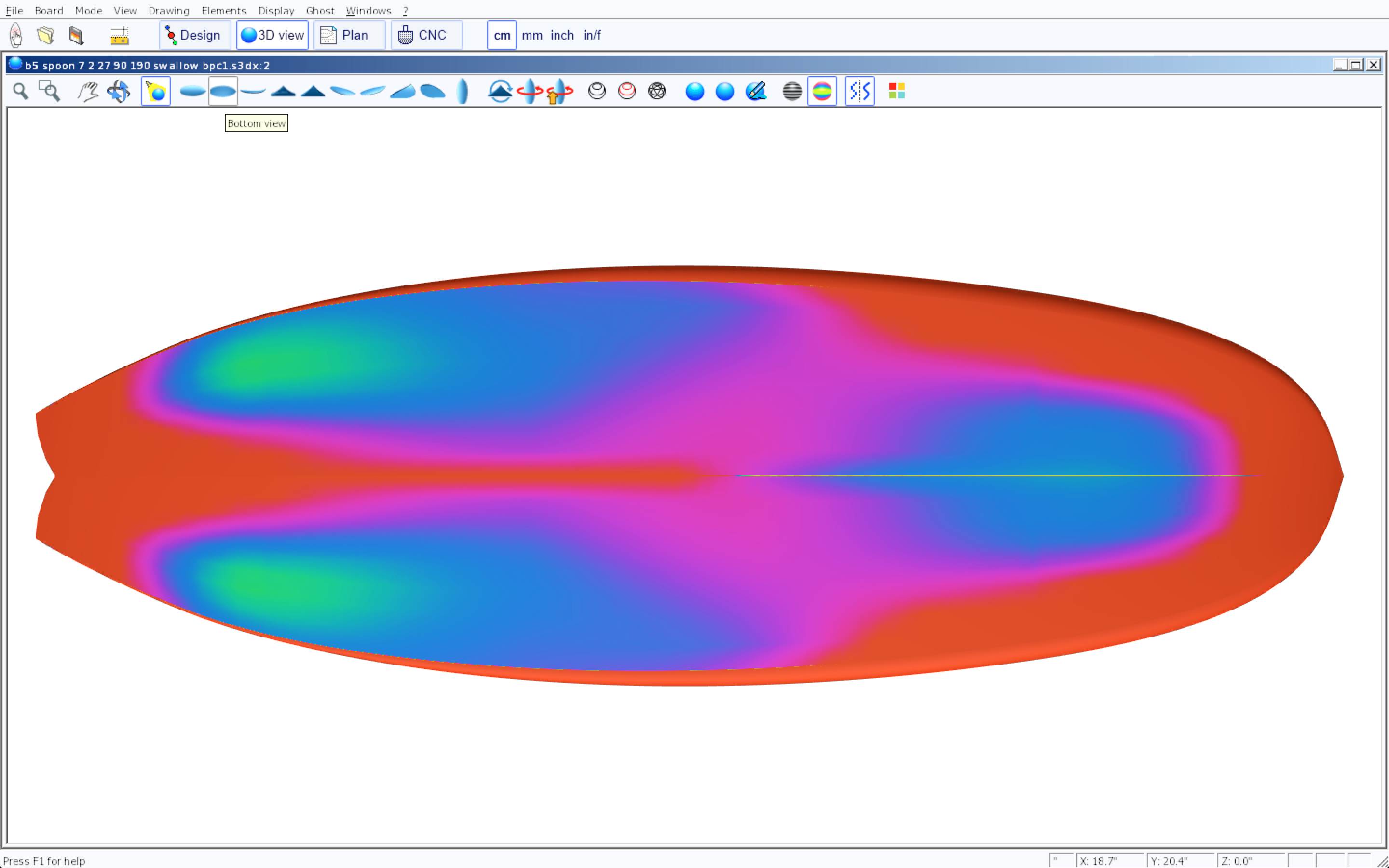Screen dimensions: 1389x868
Task: Select the magnifier zoom tool
Action: (21, 91)
